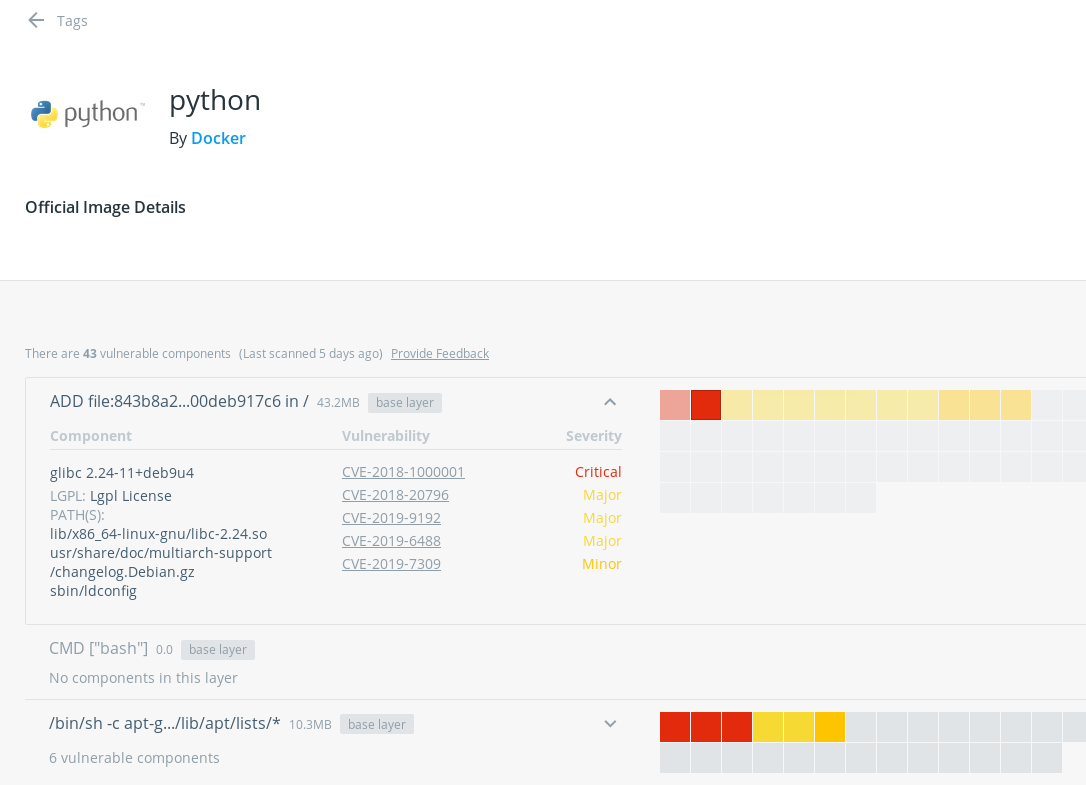This screenshot has width=1086, height=785.
Task: Click the orange square in apt-get layer grid
Action: [830, 727]
